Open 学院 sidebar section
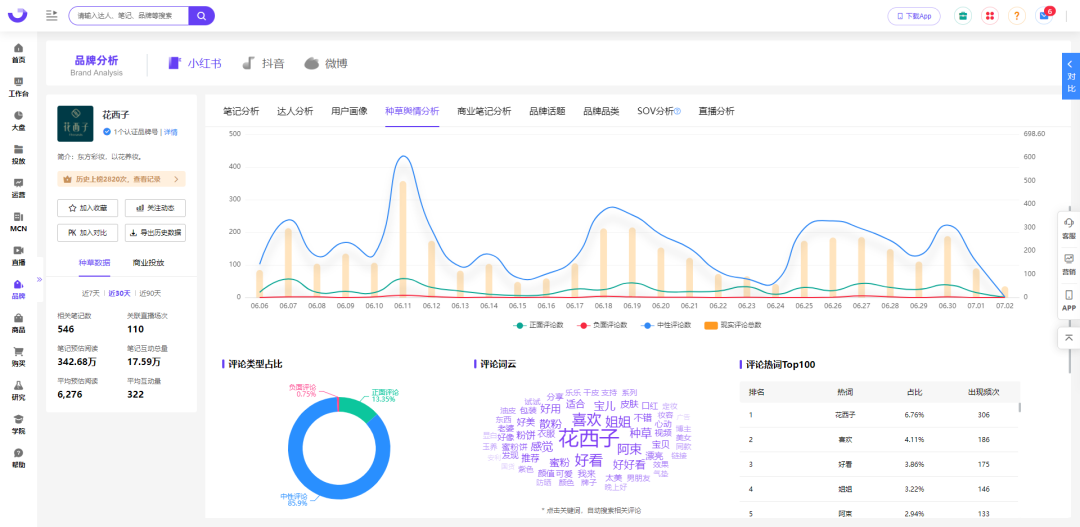 (x=19, y=424)
